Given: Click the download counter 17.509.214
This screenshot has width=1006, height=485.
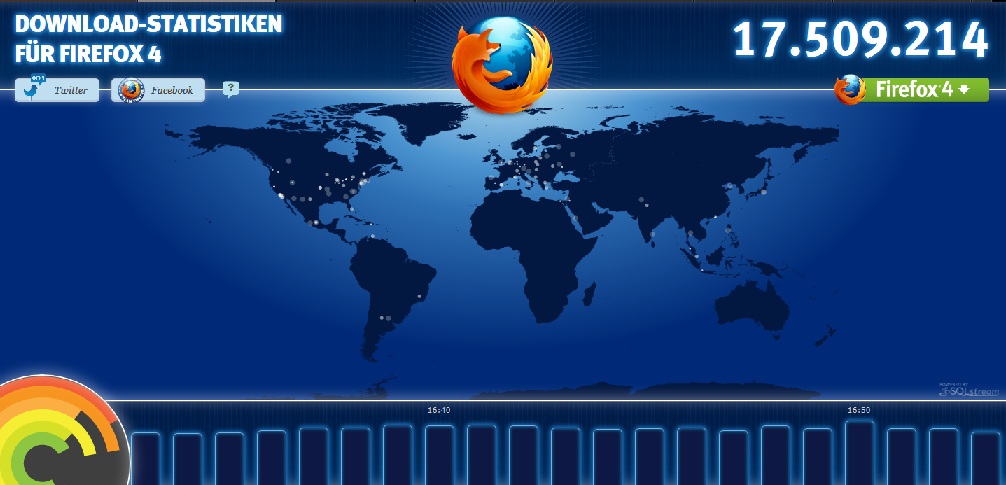Looking at the screenshot, I should [860, 39].
